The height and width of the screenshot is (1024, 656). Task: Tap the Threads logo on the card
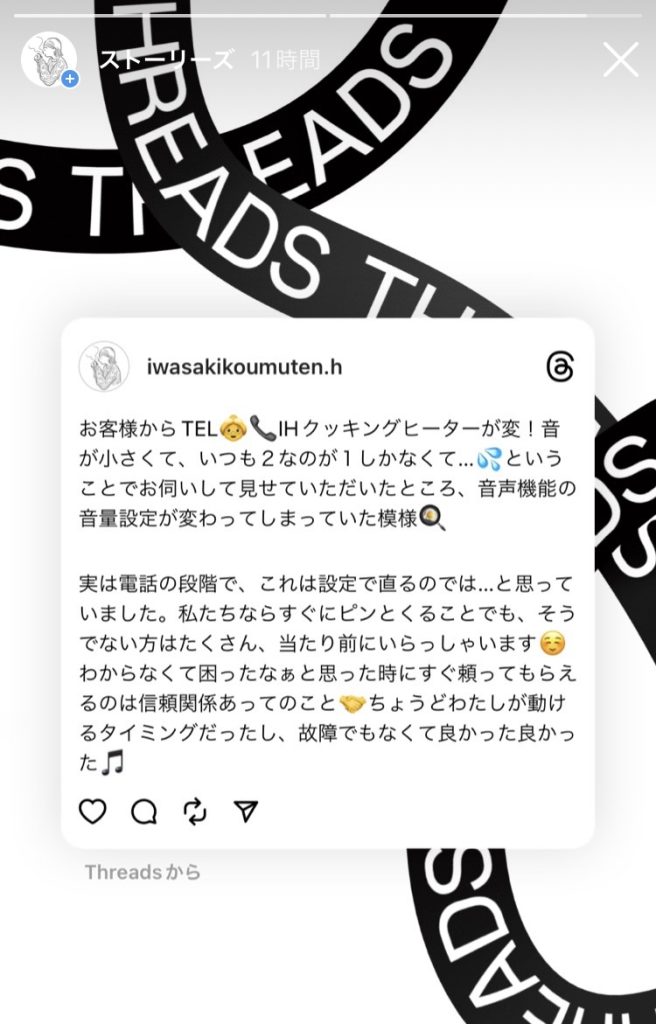[560, 367]
